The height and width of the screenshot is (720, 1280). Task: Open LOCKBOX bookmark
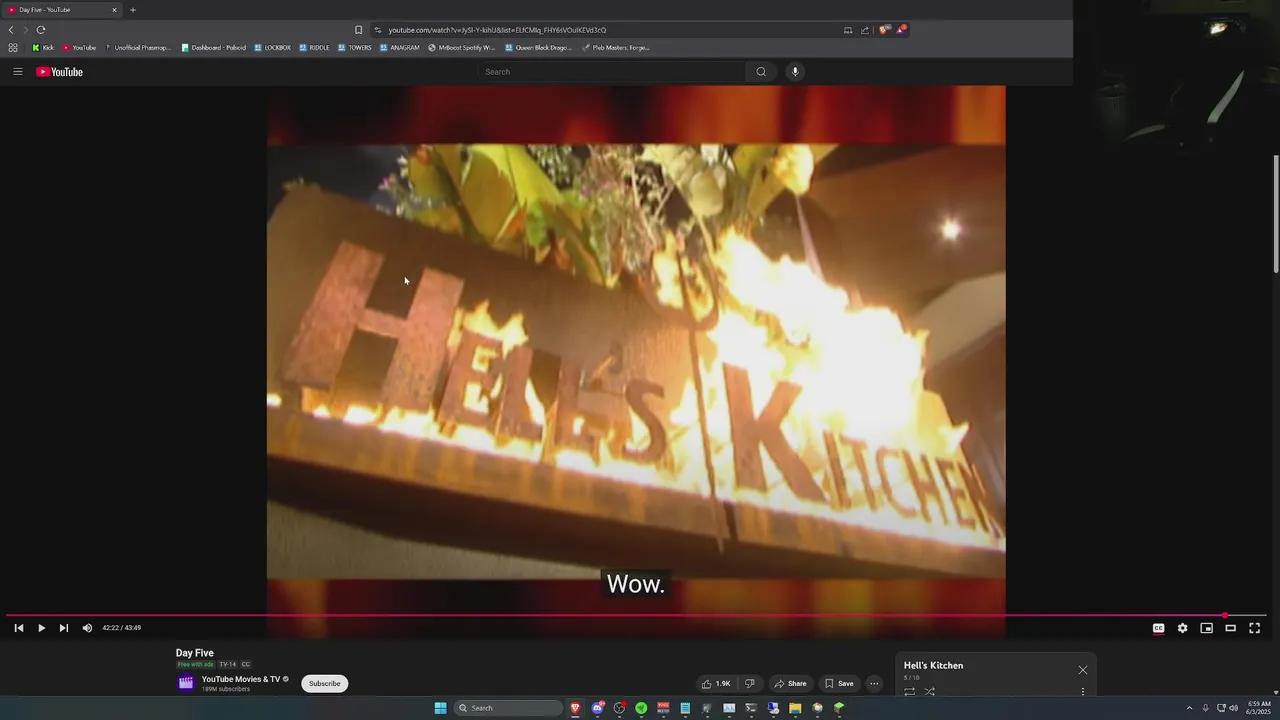coord(272,47)
